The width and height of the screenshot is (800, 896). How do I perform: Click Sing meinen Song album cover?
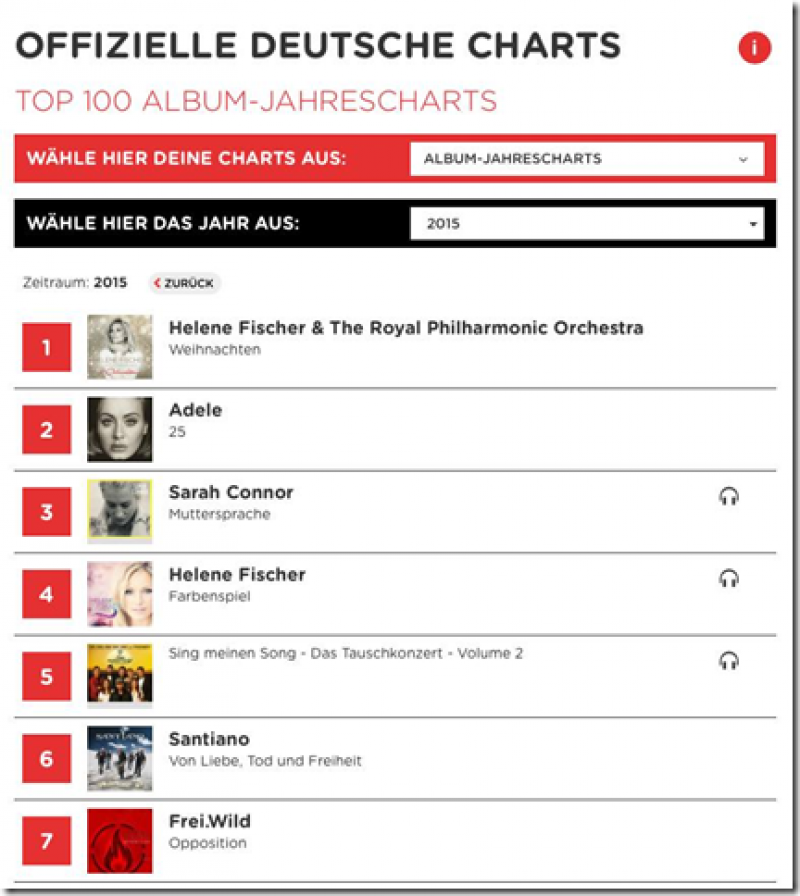[120, 675]
